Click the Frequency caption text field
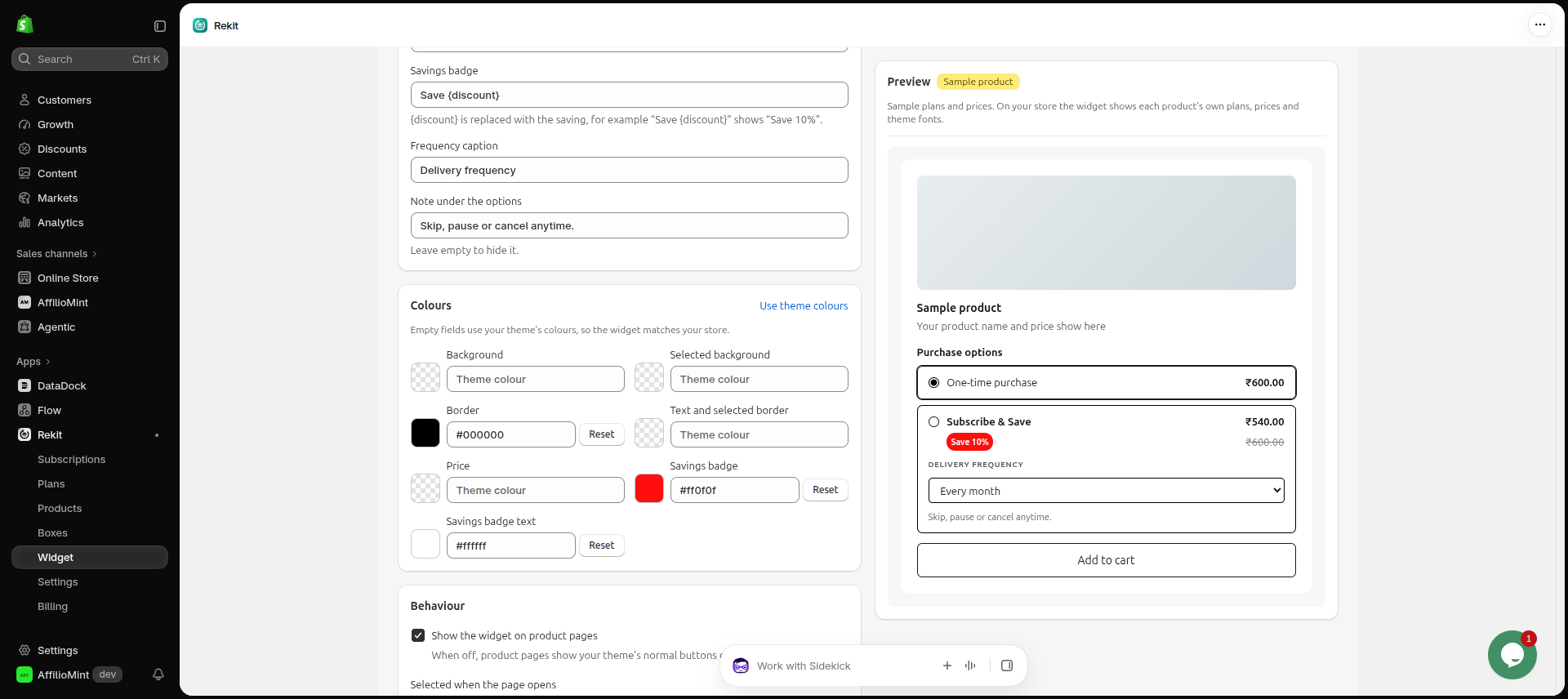This screenshot has width=1568, height=699. pos(629,170)
